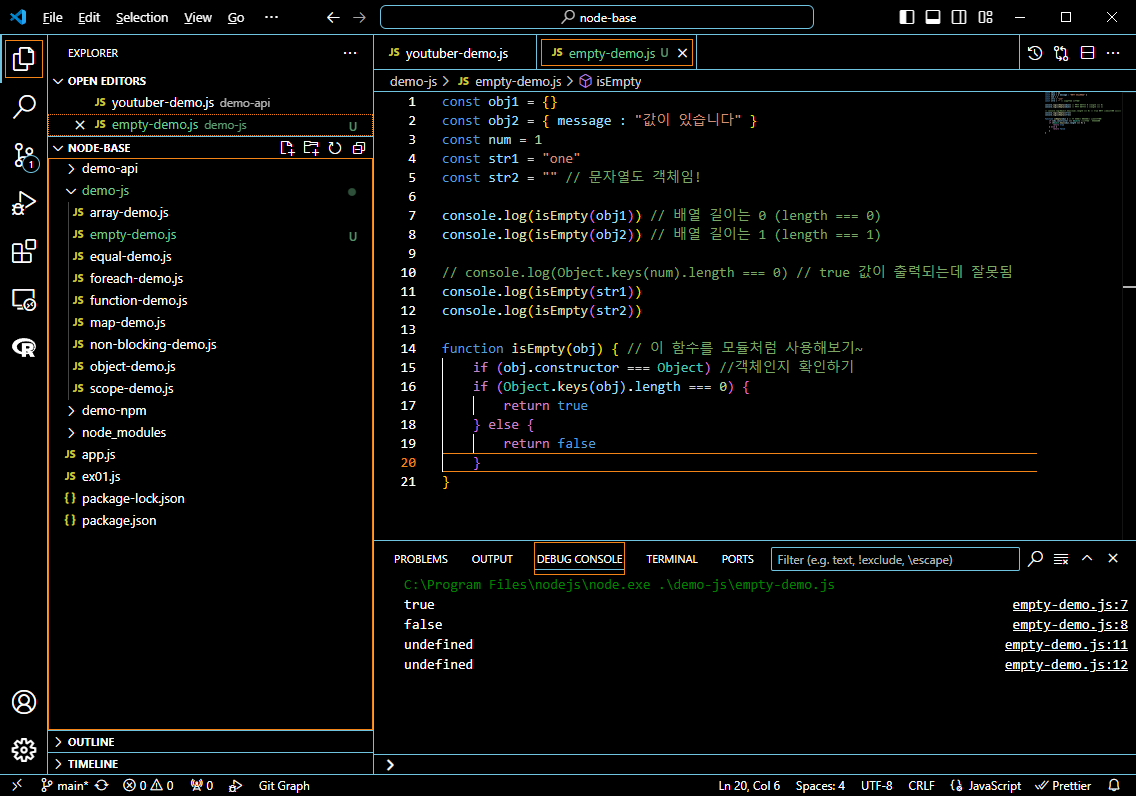Open the Run and Debug view
This screenshot has height=796, width=1136.
click(24, 204)
